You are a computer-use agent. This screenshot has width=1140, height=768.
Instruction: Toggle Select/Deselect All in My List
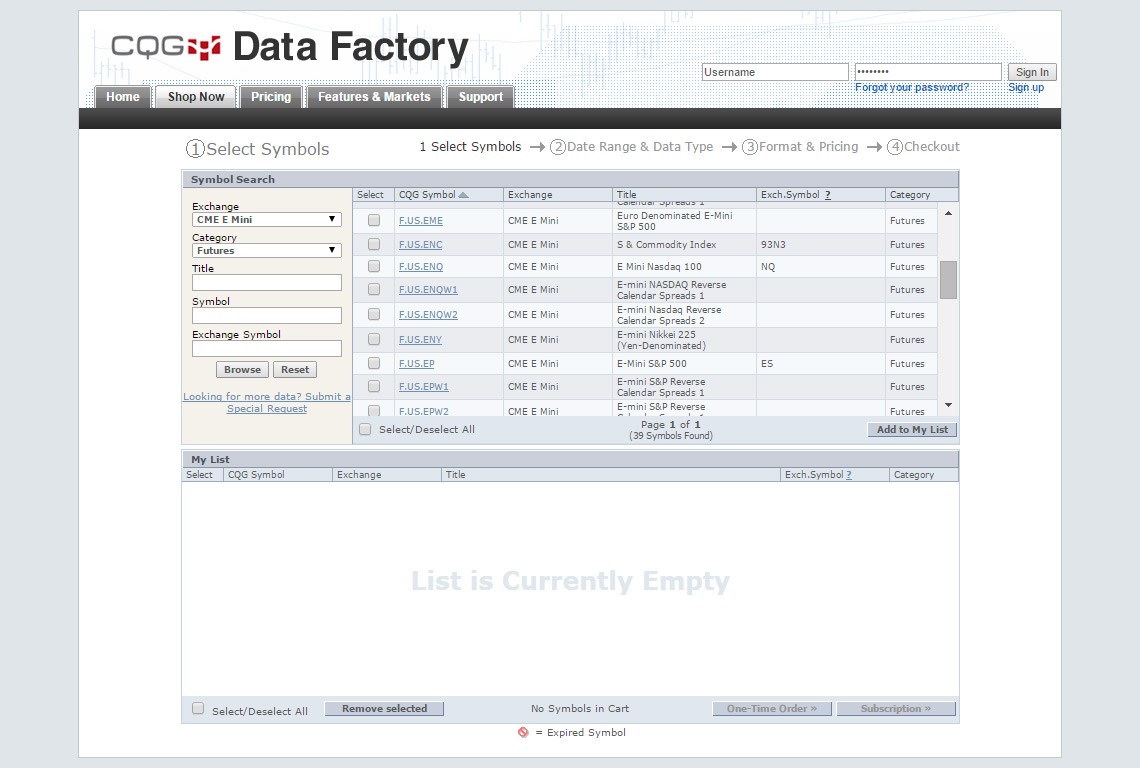tap(198, 708)
